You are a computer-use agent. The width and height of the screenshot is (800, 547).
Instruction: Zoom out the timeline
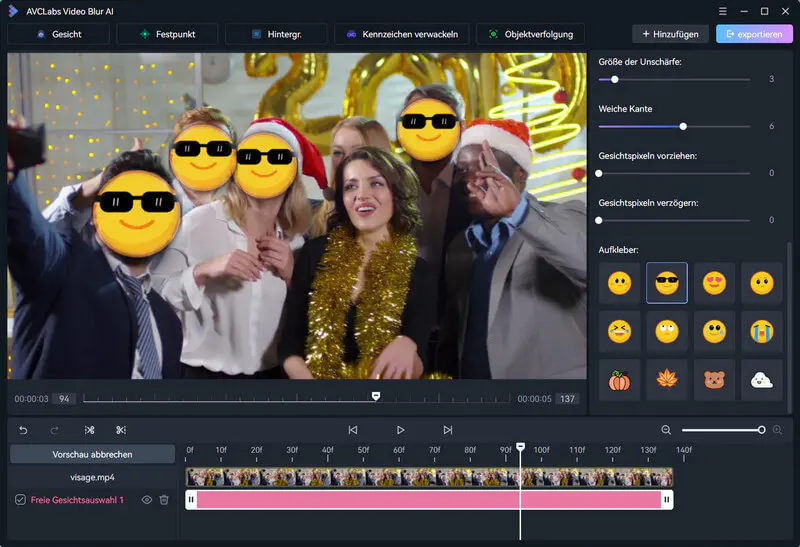[666, 430]
